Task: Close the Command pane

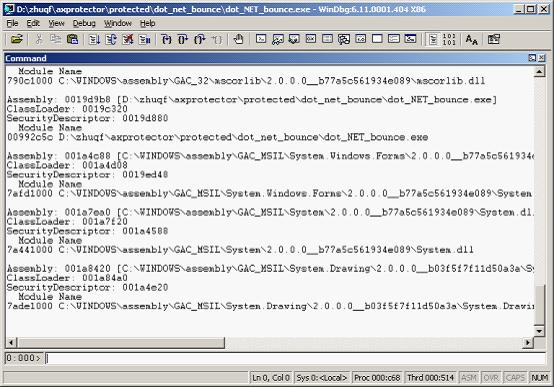Action: (x=541, y=58)
